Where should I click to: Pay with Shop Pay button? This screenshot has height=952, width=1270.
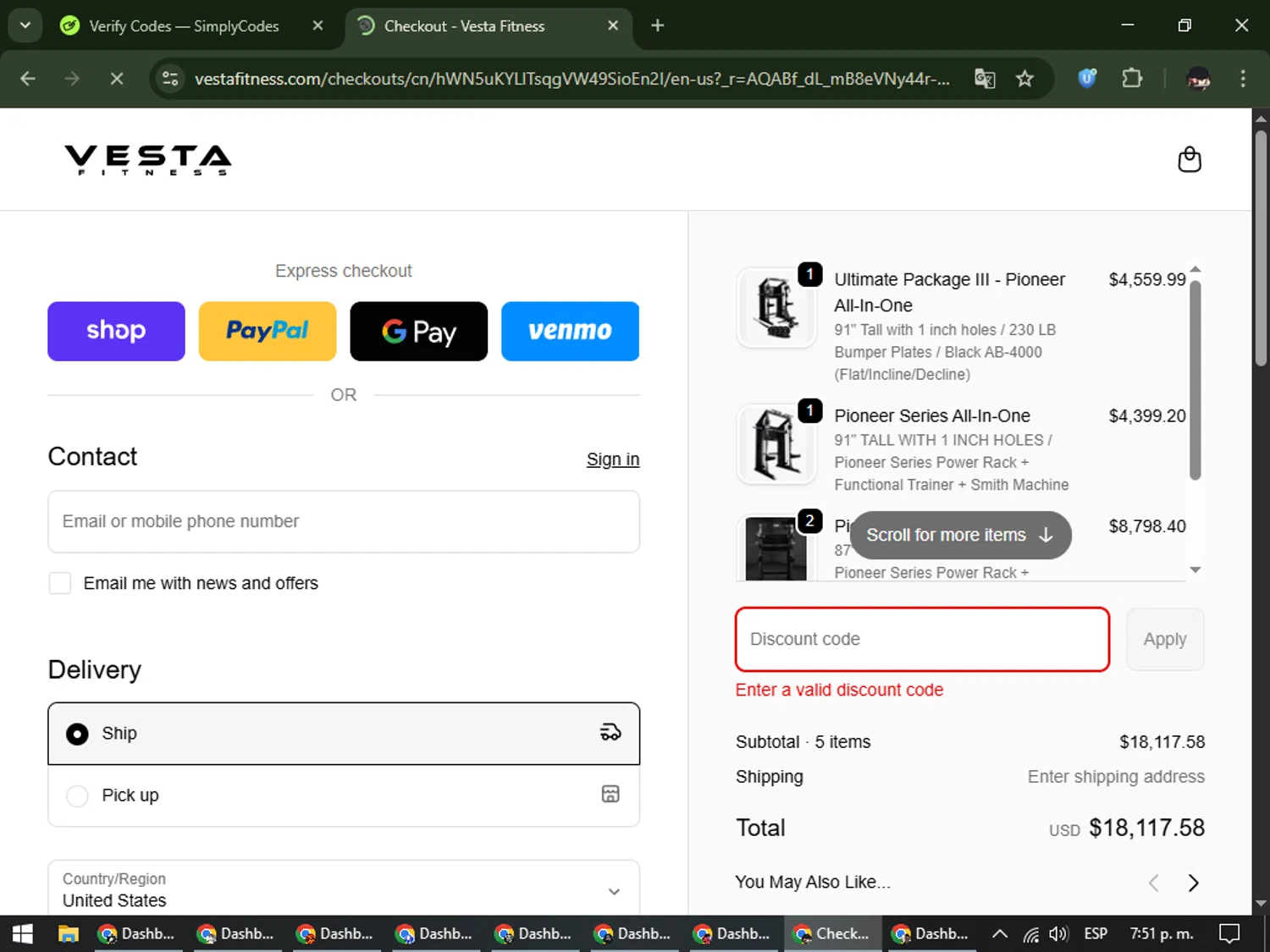[116, 331]
